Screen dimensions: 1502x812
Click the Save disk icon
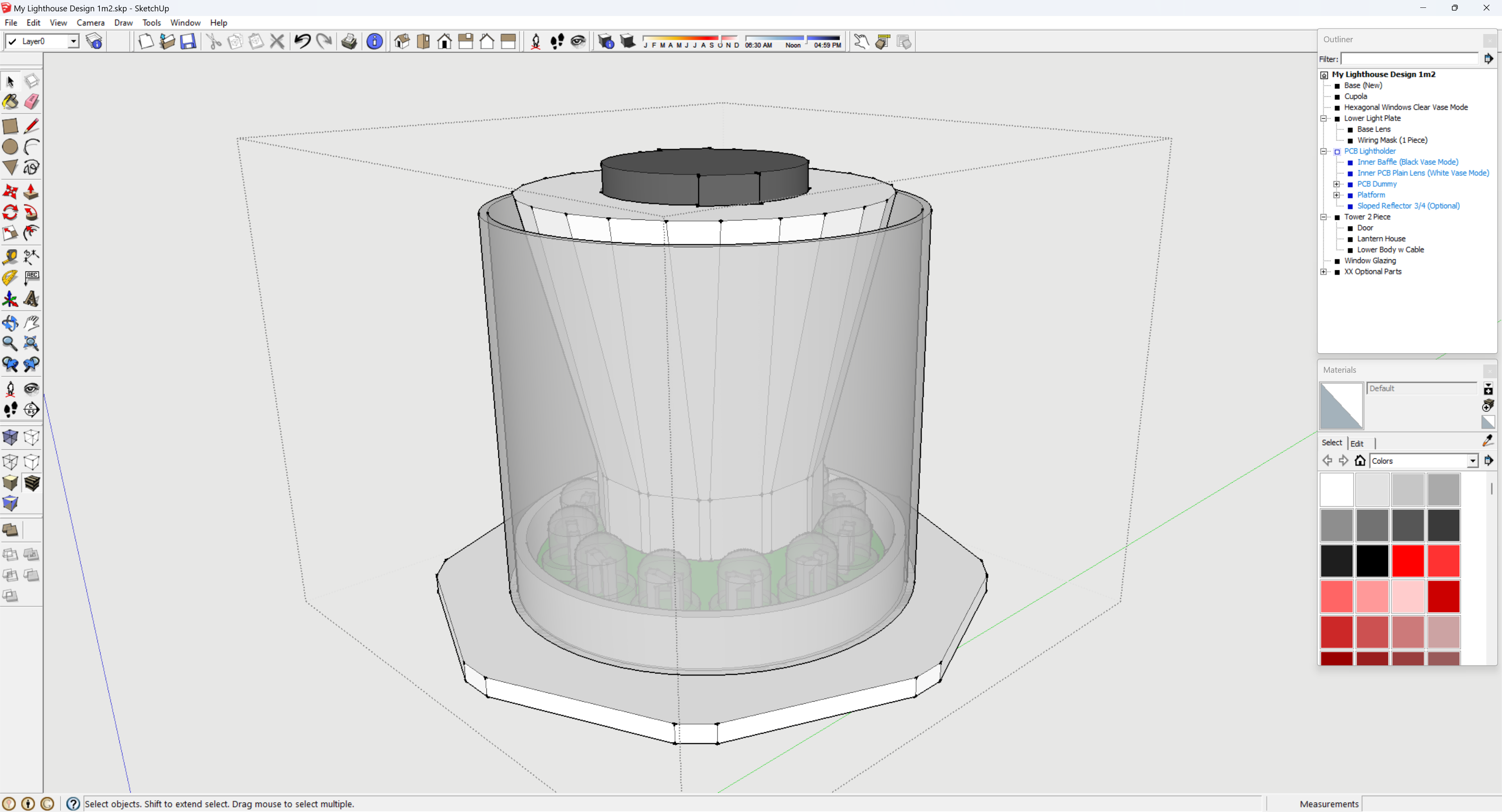click(x=188, y=41)
